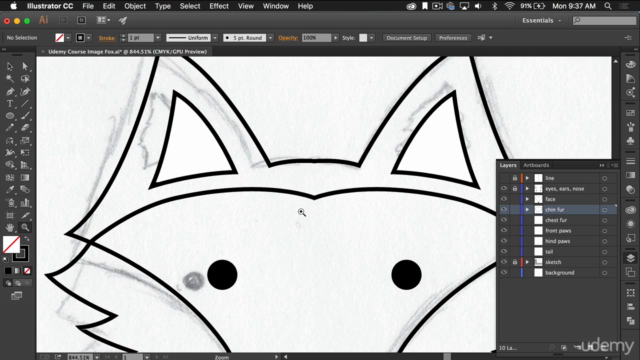Screen dimensions: 640x360
Task: Open the Window menu
Action: point(276,6)
